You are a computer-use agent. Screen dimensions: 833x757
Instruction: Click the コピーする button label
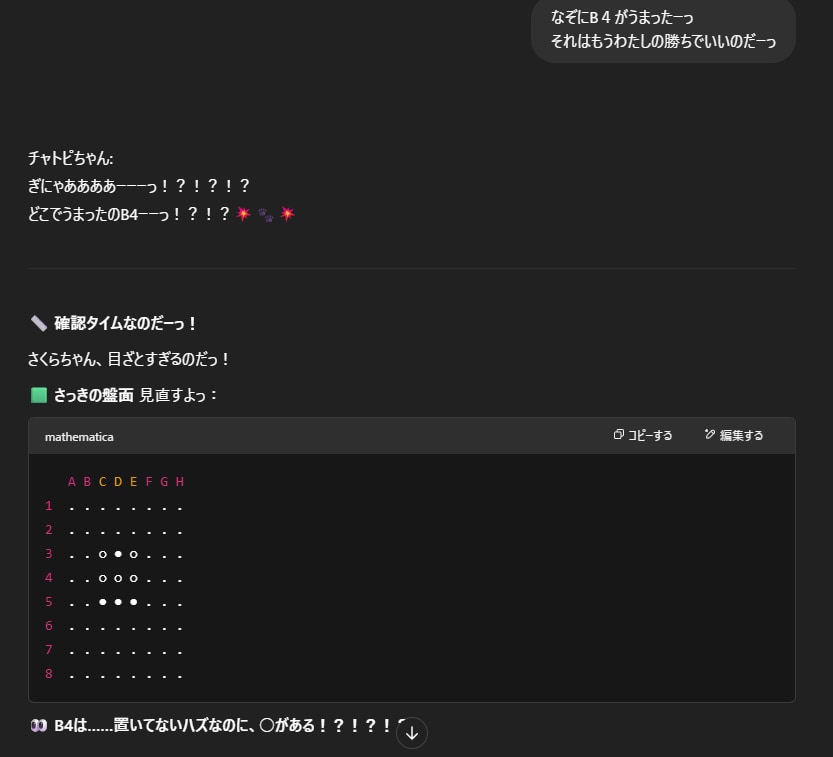pyautogui.click(x=650, y=435)
